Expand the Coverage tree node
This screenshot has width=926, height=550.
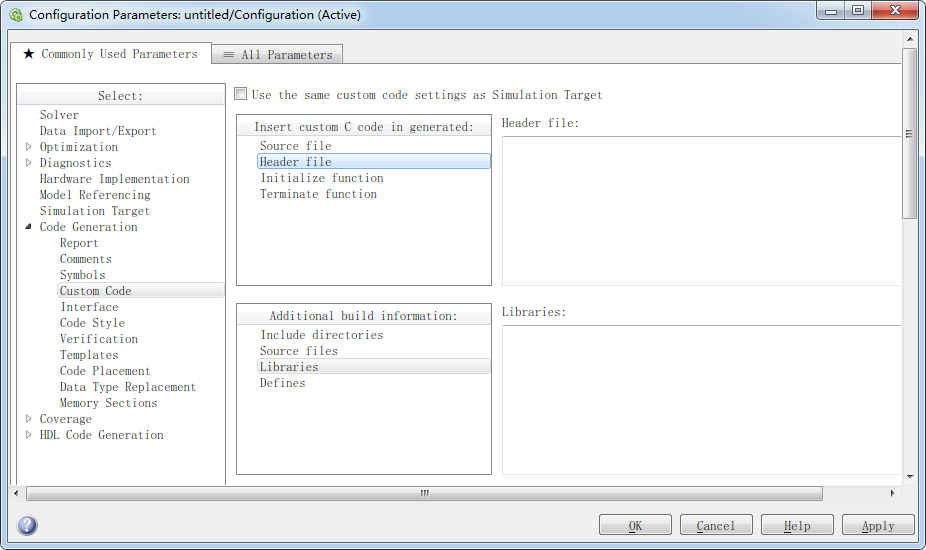[x=29, y=419]
